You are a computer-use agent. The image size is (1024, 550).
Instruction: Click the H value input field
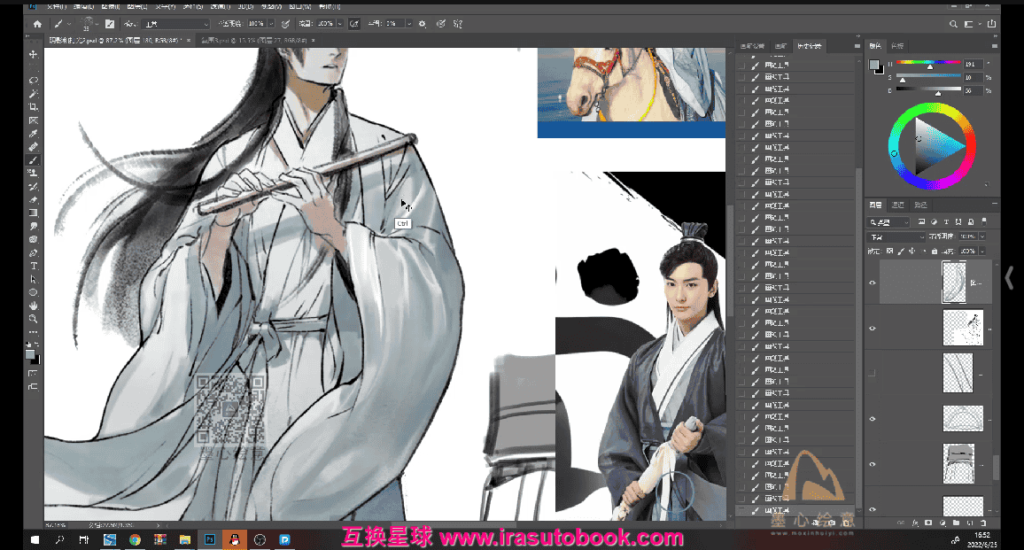pos(972,64)
